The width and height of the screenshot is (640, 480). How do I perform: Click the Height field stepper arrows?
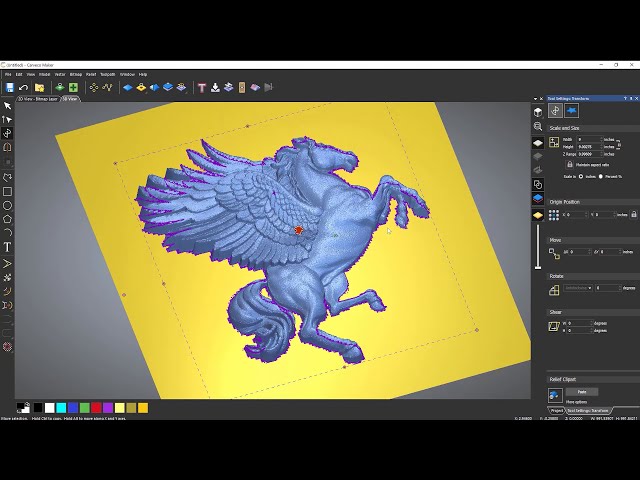click(601, 147)
